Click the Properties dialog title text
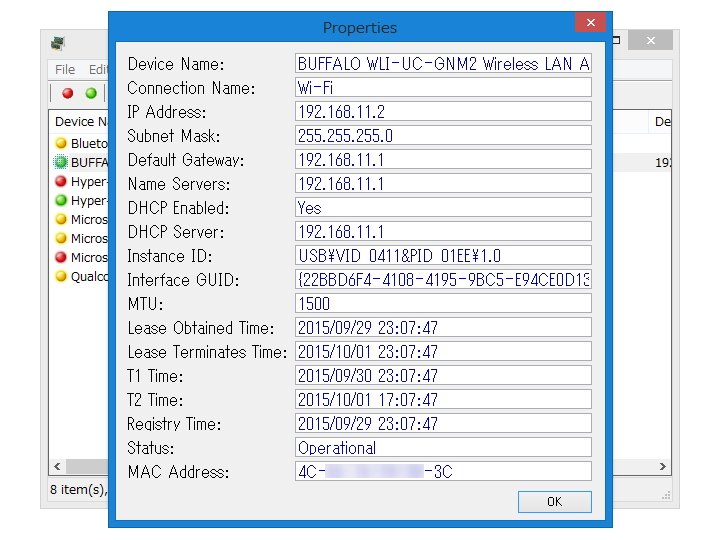Screen dimensions: 720x540 coord(360,28)
